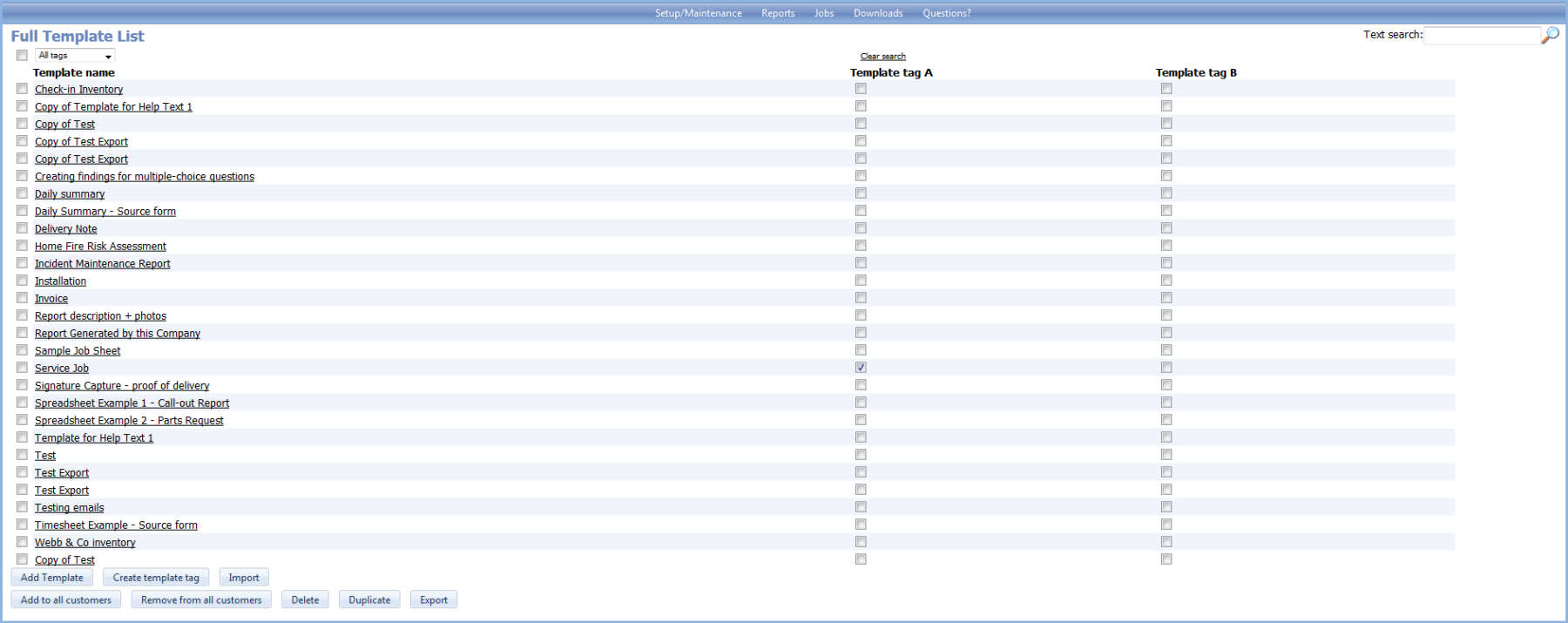Open the Testing emails template

coord(70,508)
